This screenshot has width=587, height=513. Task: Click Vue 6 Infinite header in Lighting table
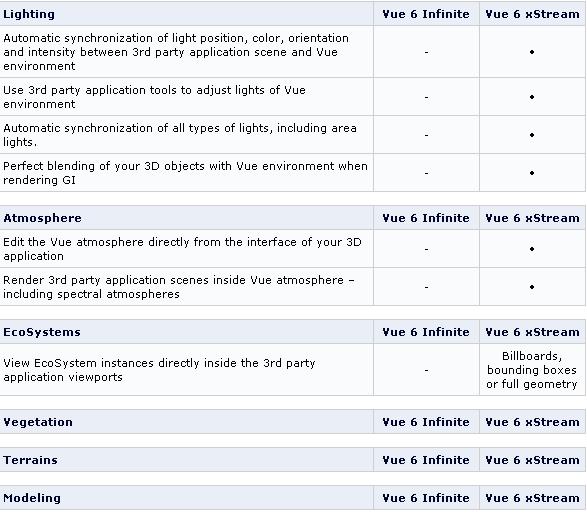426,14
